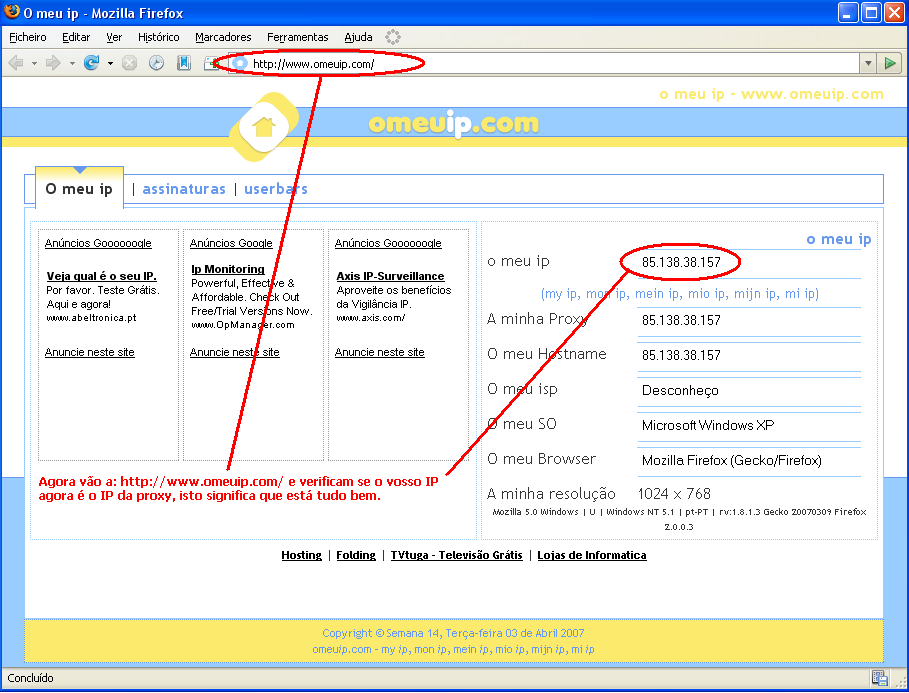This screenshot has width=909, height=693.
Task: Click the Back navigation arrow
Action: (16, 63)
